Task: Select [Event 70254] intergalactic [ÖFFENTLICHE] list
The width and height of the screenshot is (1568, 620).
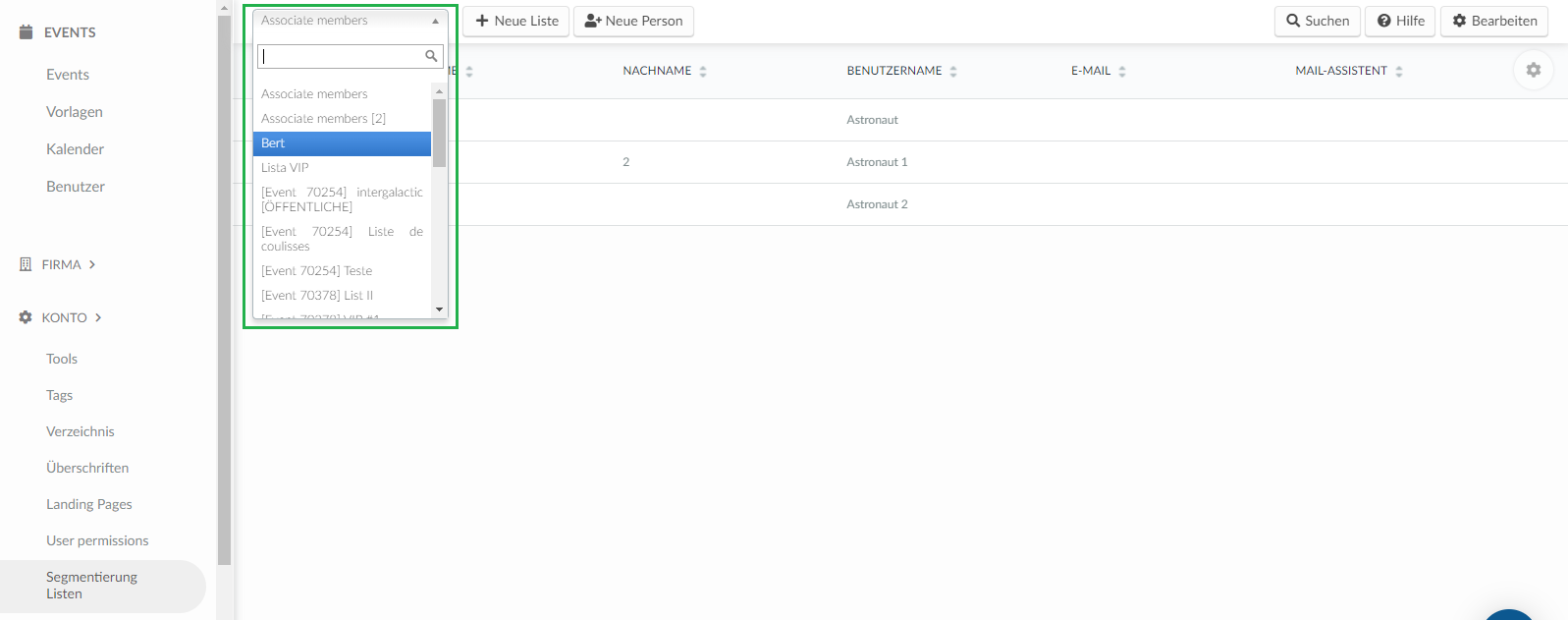Action: 342,199
